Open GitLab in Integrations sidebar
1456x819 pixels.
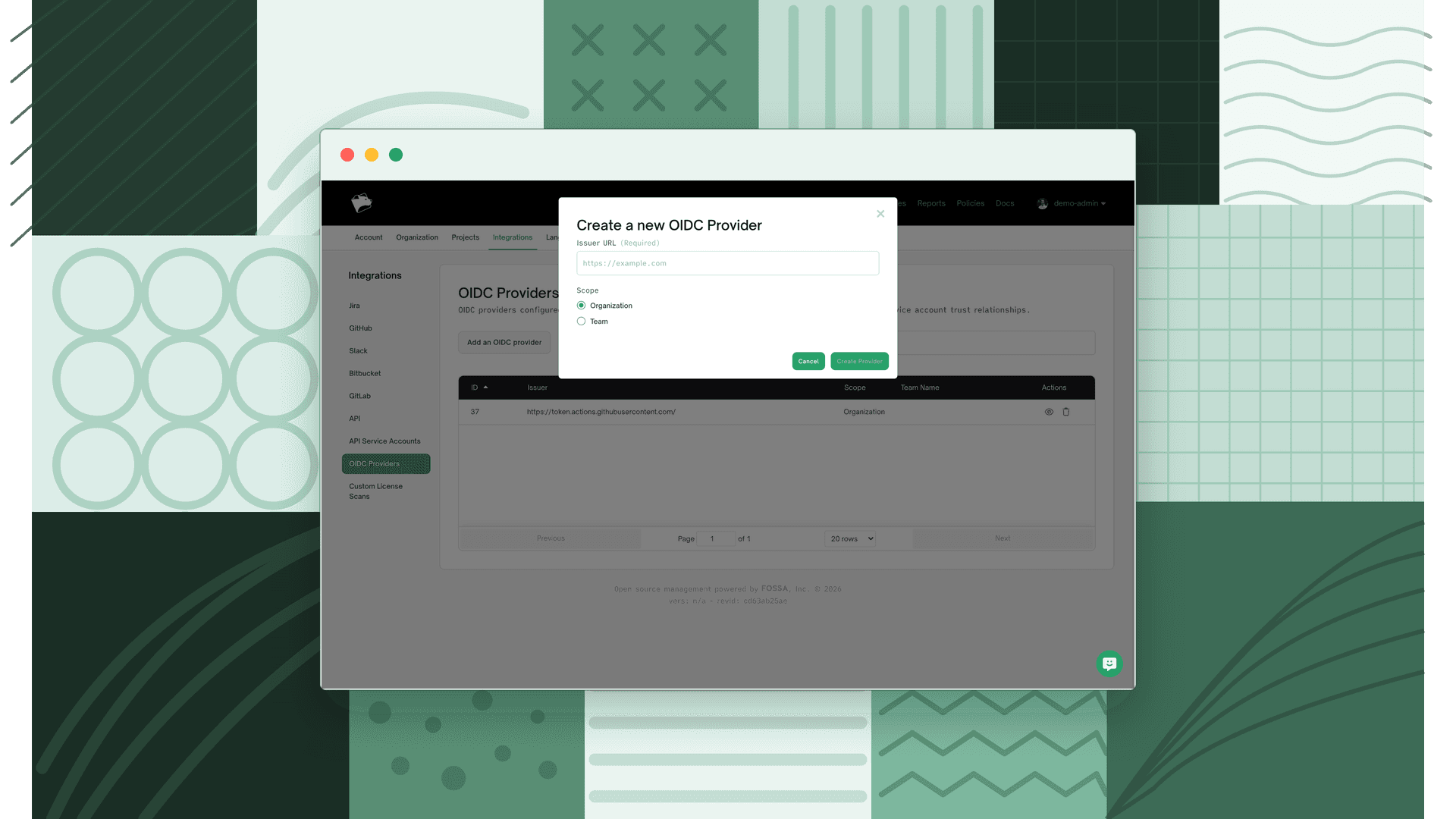359,396
